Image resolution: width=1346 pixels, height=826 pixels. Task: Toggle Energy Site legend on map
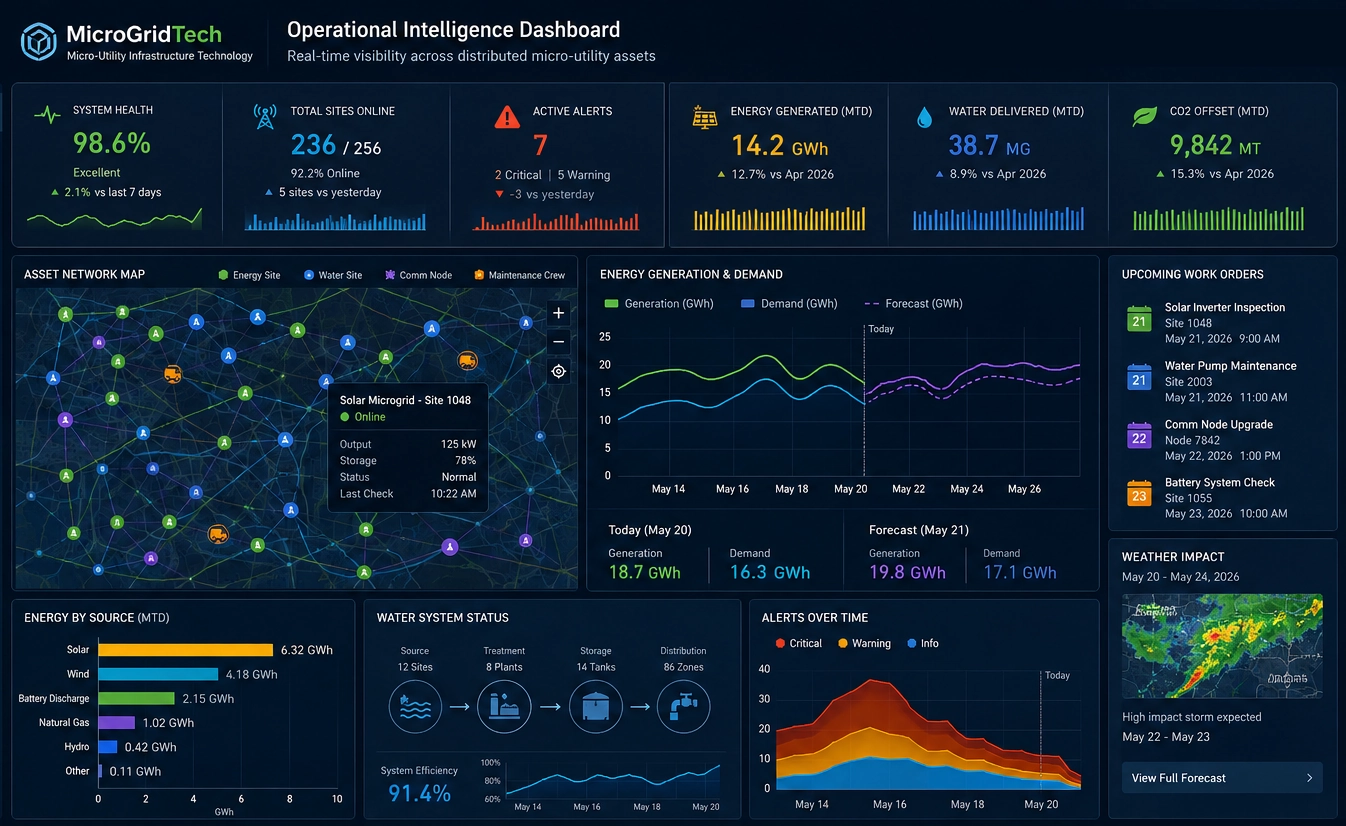[x=249, y=275]
